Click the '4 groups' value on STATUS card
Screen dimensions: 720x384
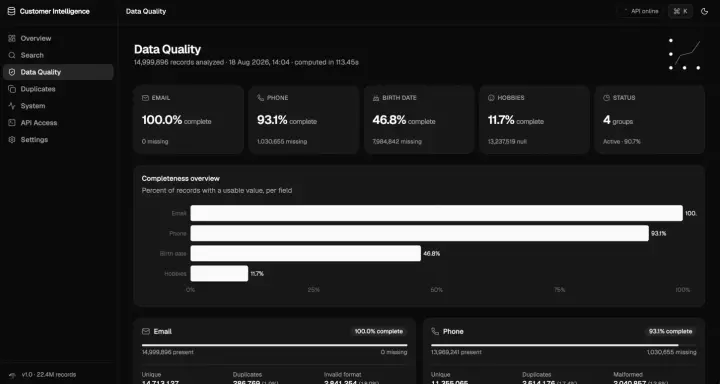(x=618, y=120)
